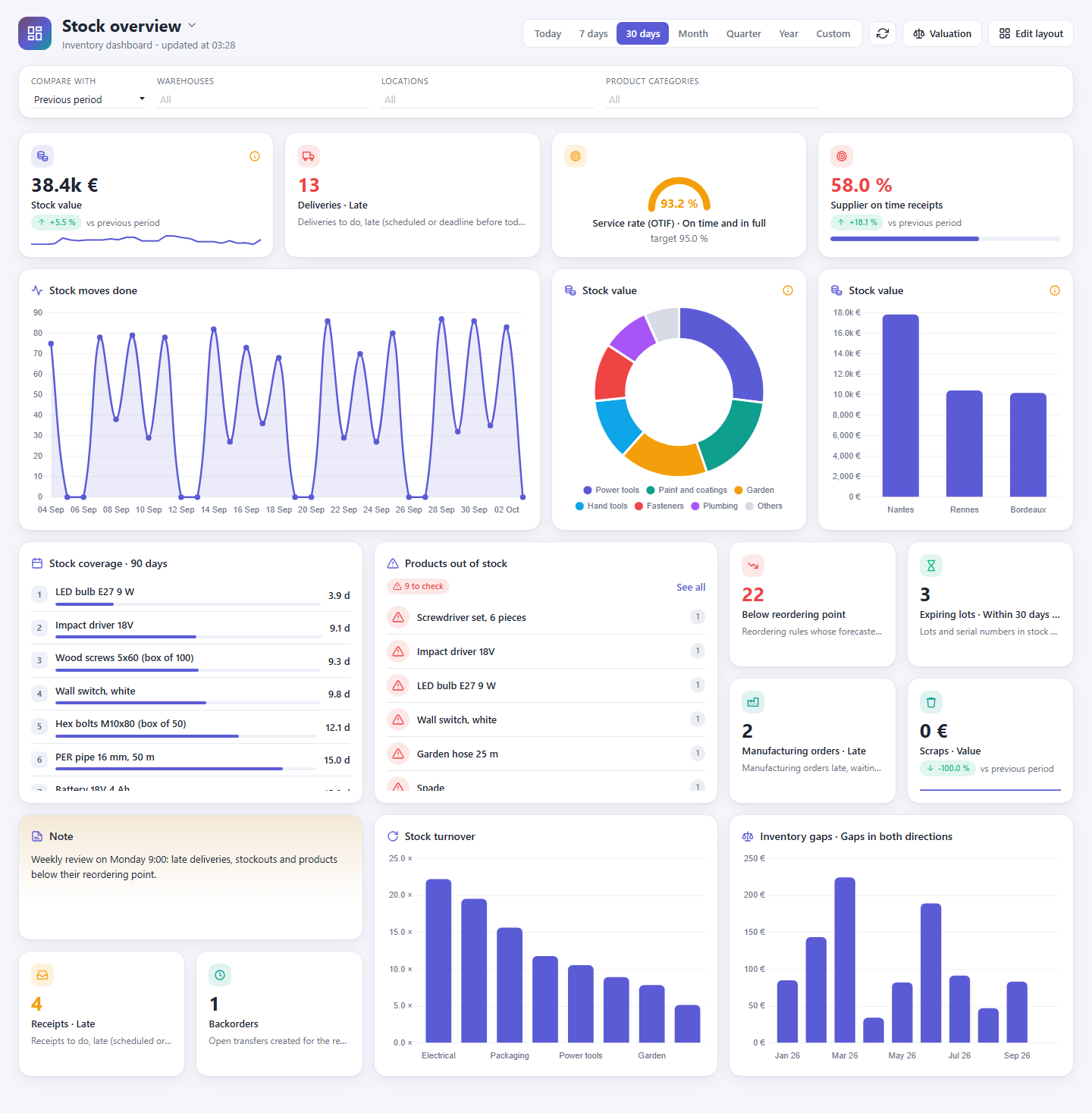Click the Backorders clock icon

tap(220, 975)
